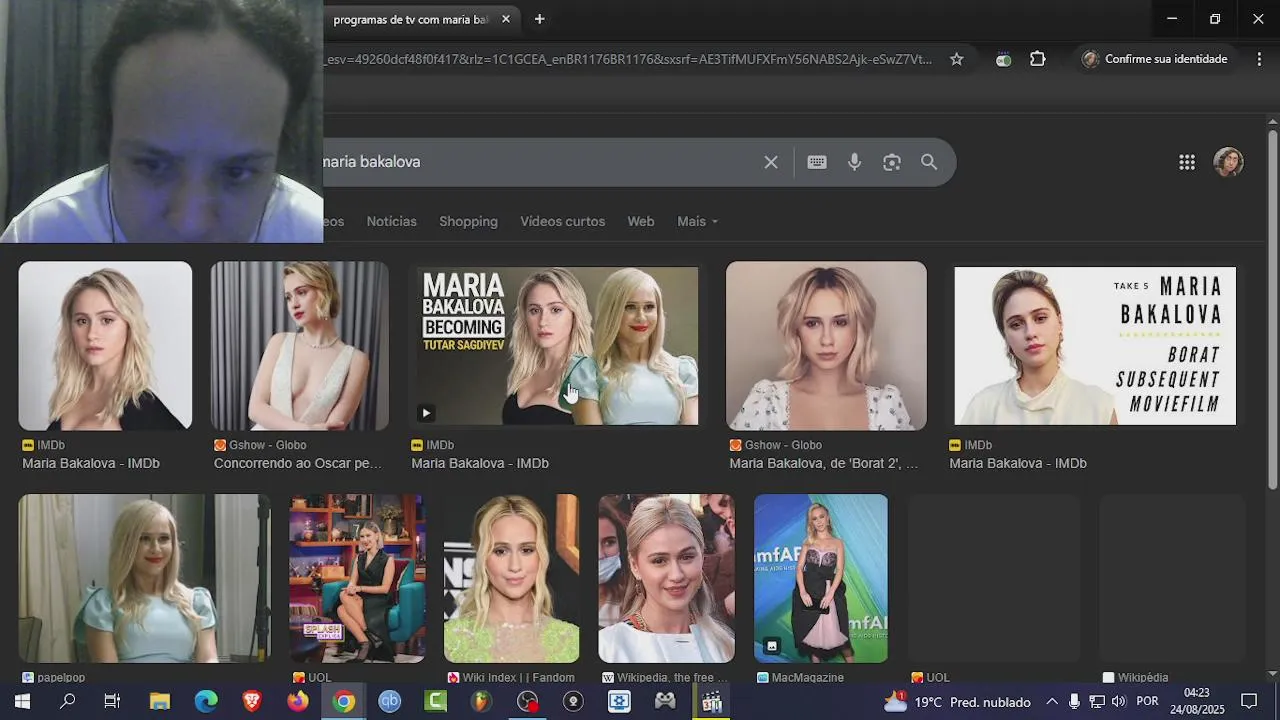Click the 'Maria Bakalova - IMDb' caption under Take 5 image
This screenshot has height=720, width=1280.
click(1017, 463)
